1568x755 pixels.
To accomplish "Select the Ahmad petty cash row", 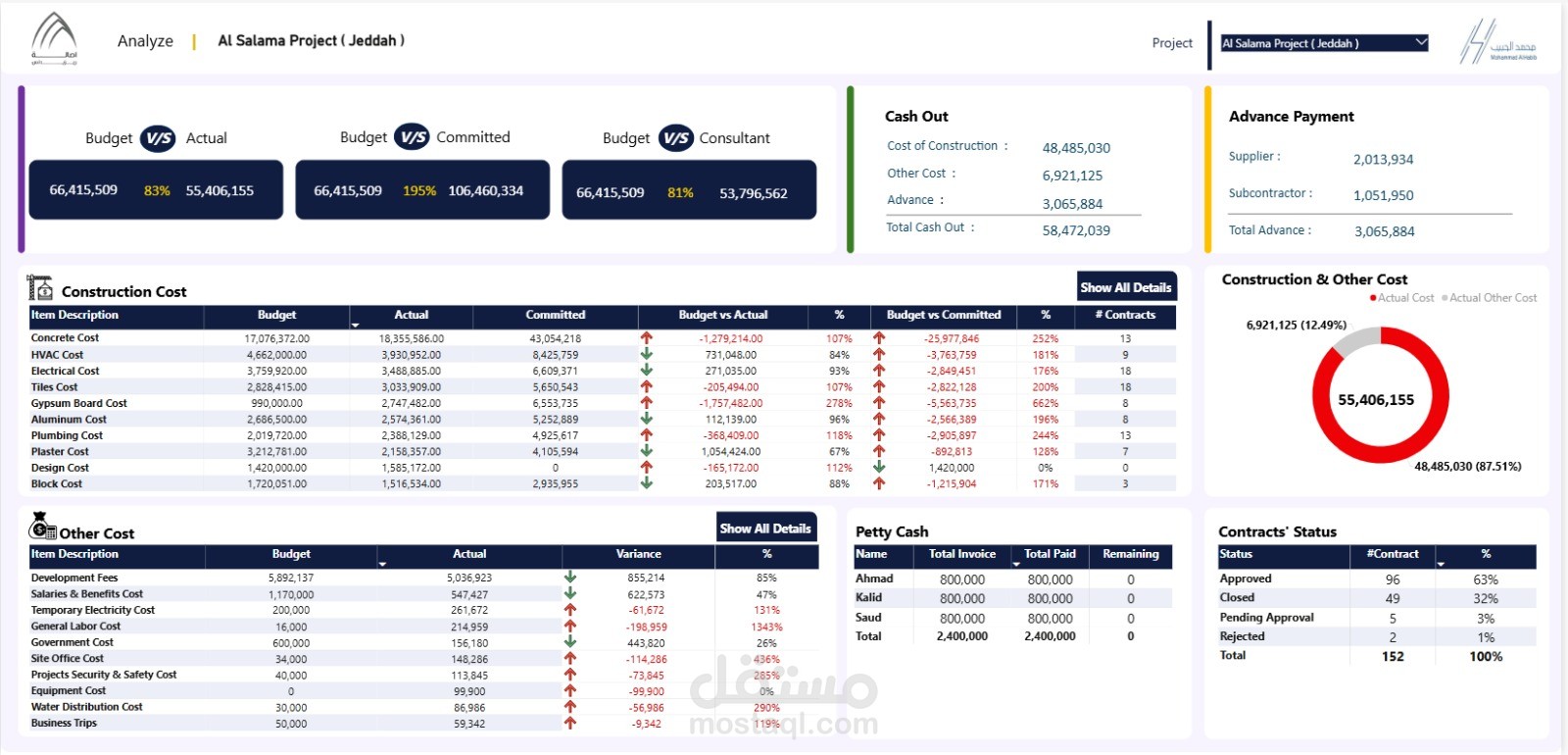I will click(1013, 579).
